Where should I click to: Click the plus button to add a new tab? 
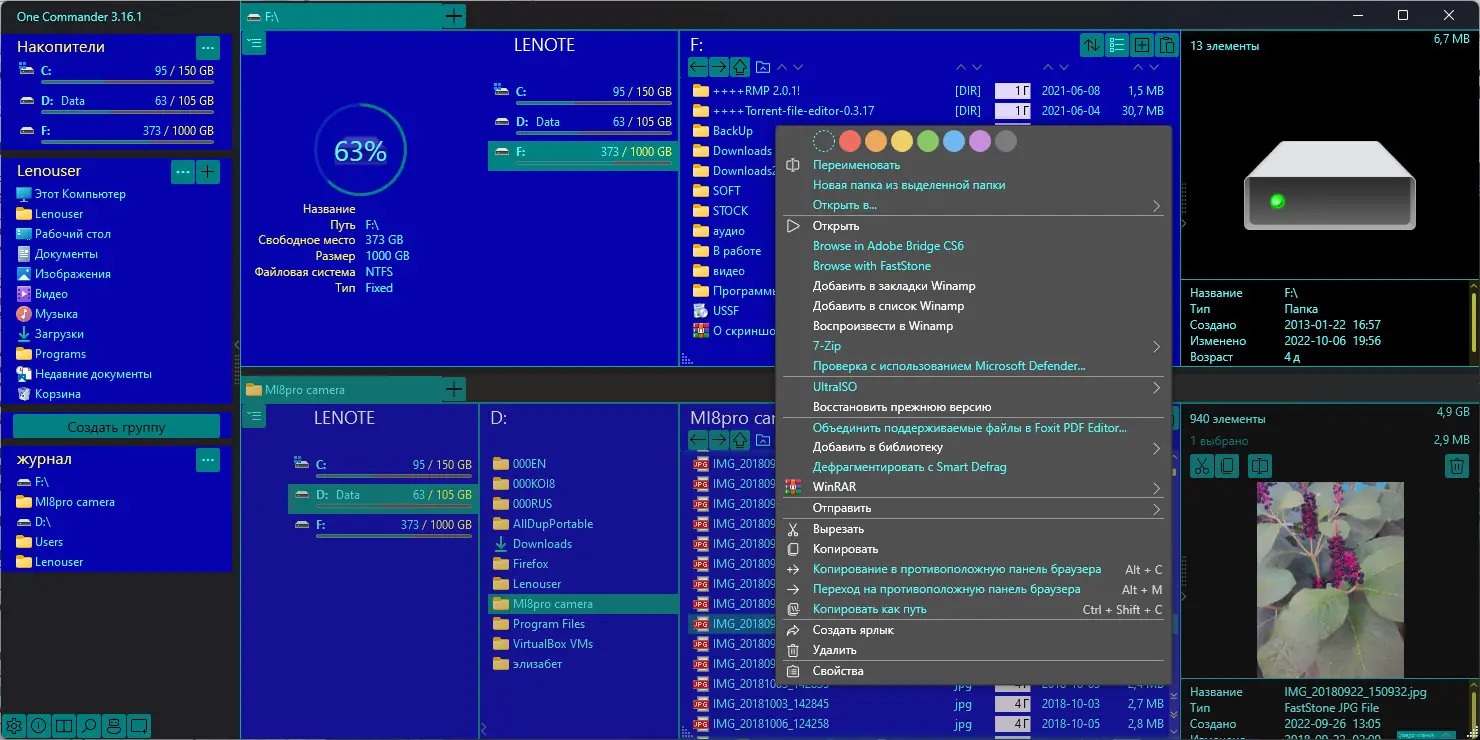(453, 16)
